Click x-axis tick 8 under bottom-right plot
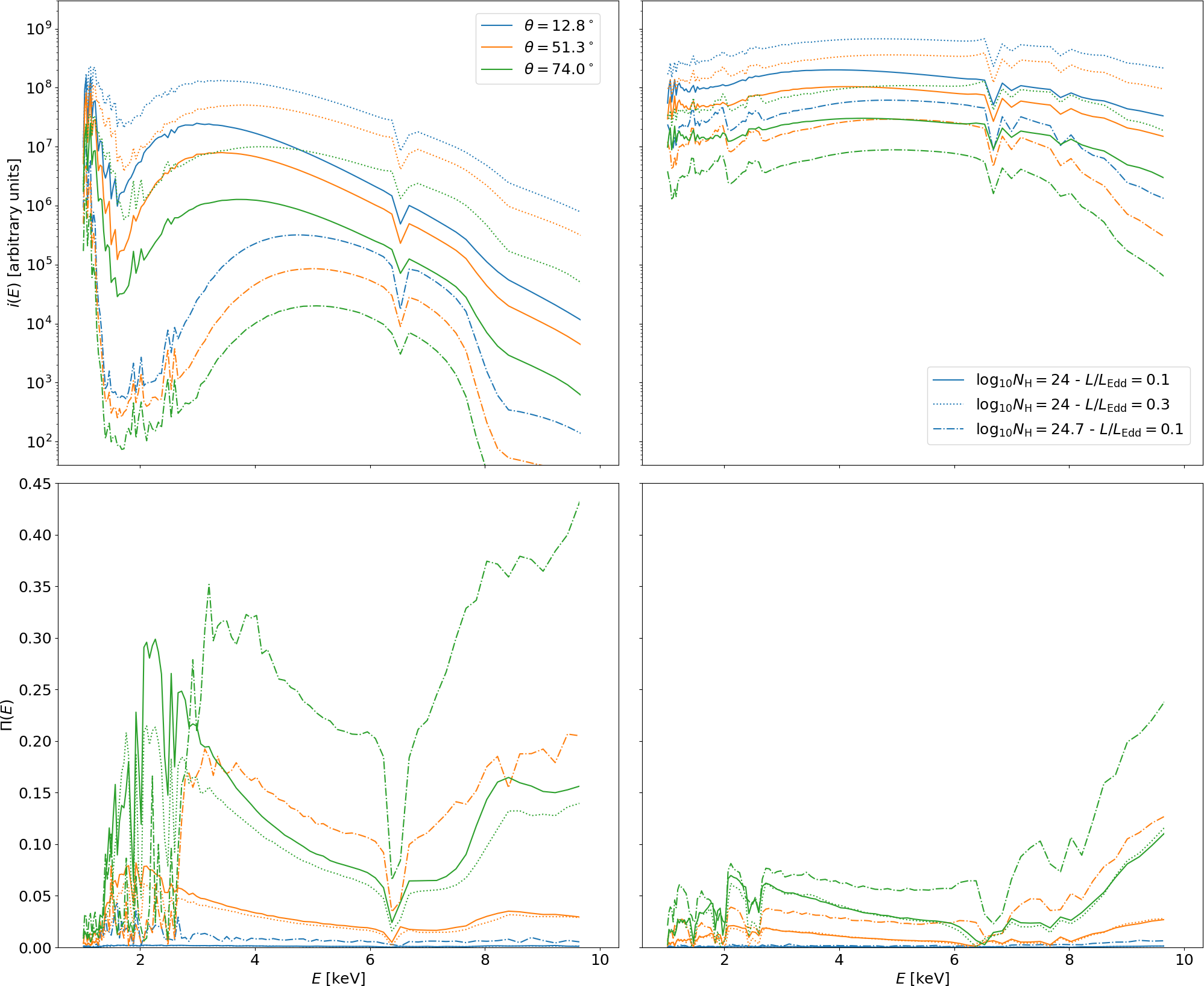The width and height of the screenshot is (1204, 986). pyautogui.click(x=1070, y=959)
